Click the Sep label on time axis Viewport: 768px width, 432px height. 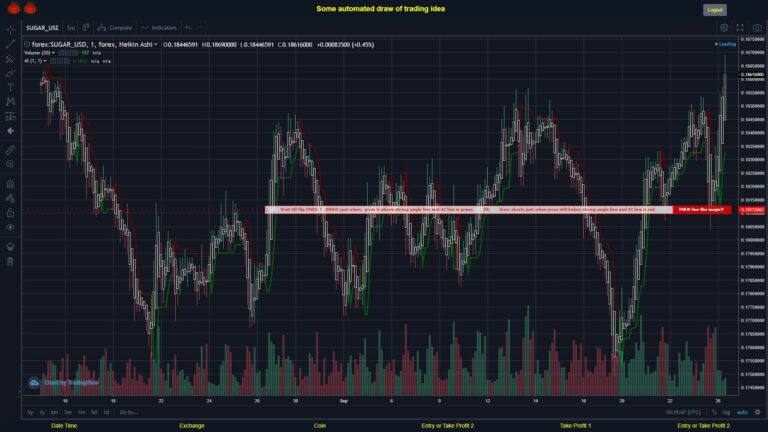343,401
